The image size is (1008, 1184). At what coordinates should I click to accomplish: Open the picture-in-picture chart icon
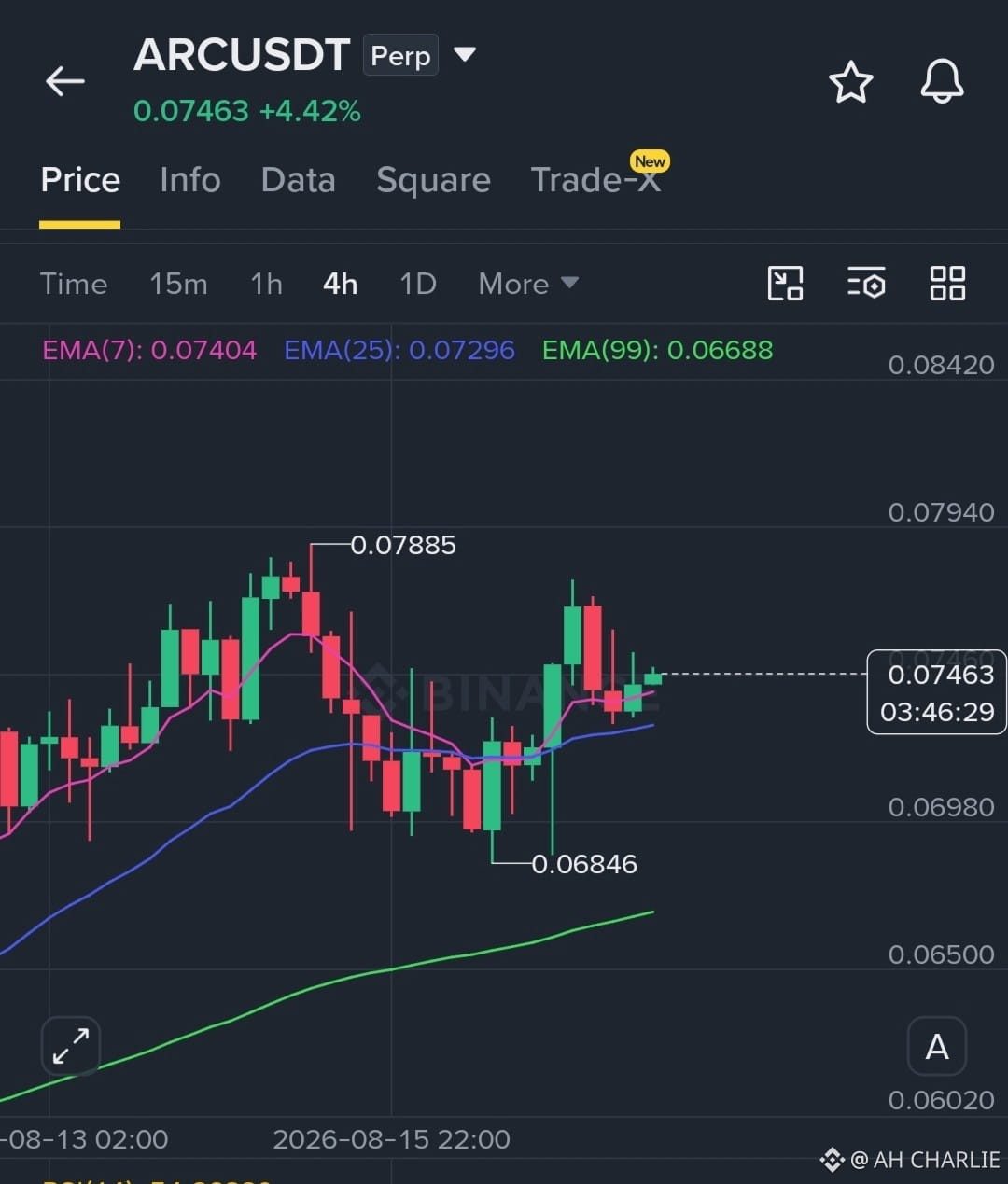click(785, 283)
